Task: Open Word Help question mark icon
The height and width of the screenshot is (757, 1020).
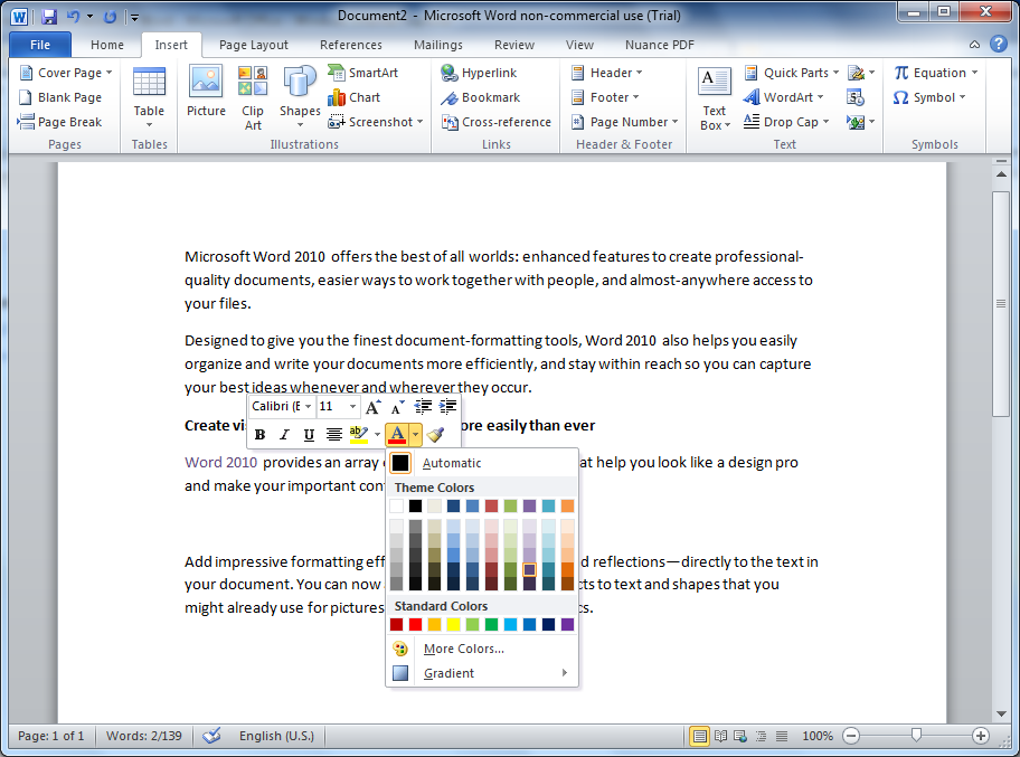Action: point(999,44)
